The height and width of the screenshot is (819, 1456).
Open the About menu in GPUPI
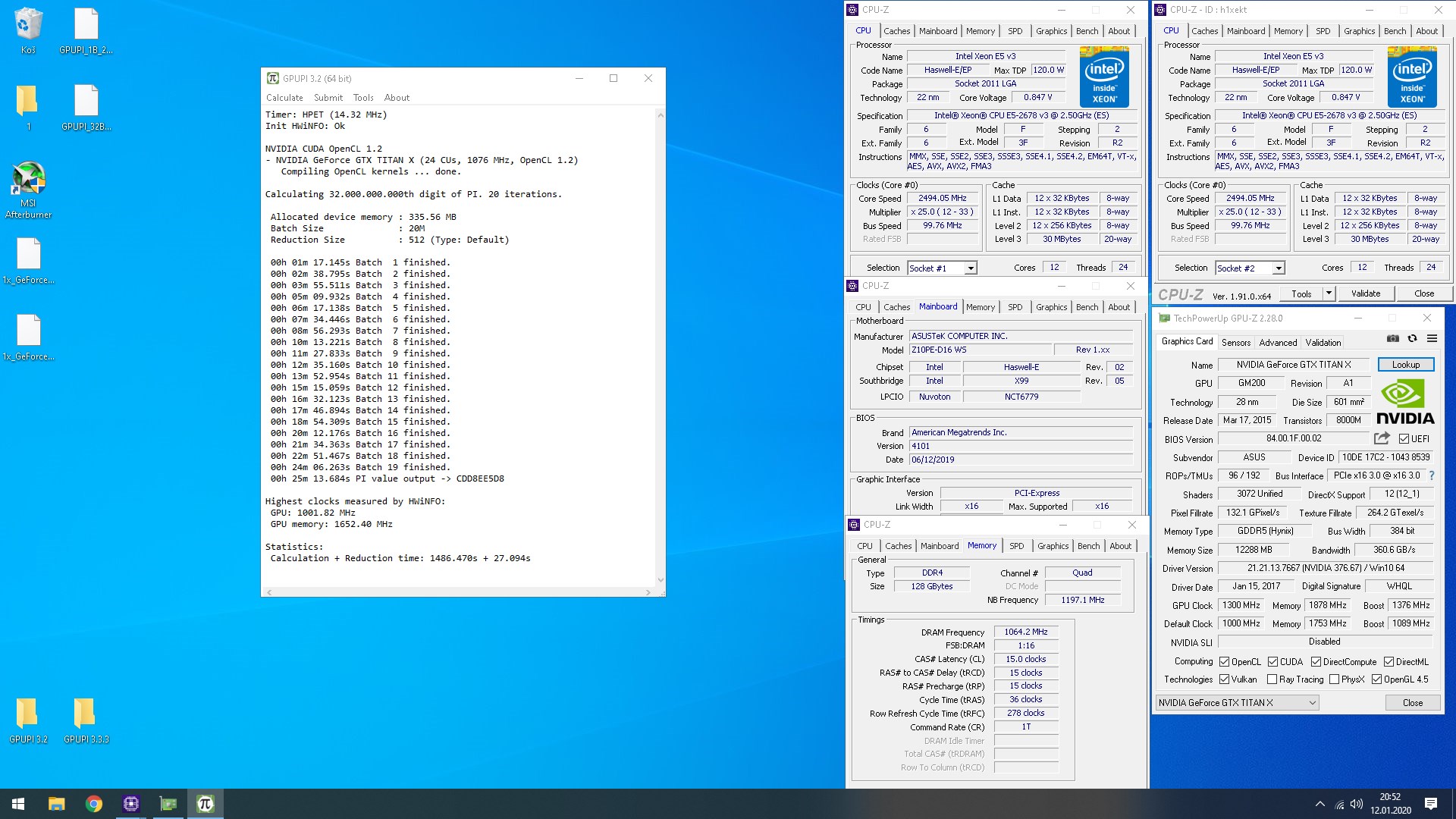pyautogui.click(x=397, y=98)
